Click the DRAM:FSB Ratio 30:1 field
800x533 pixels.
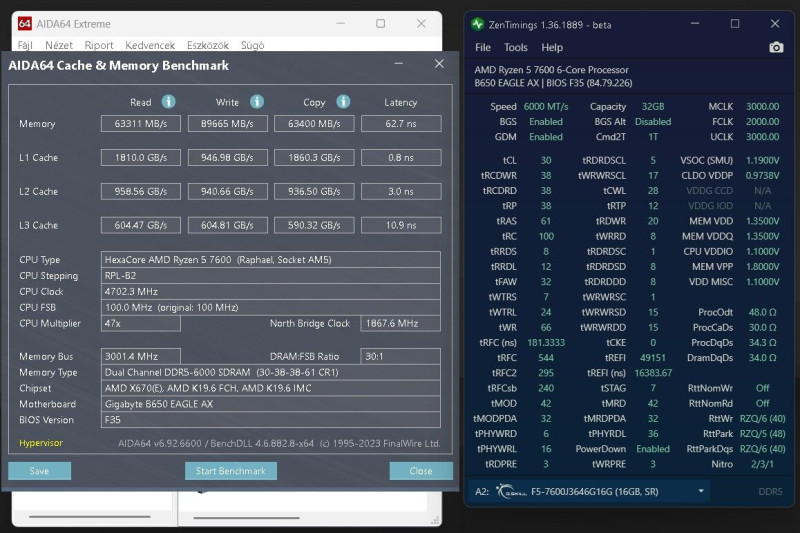pos(401,356)
